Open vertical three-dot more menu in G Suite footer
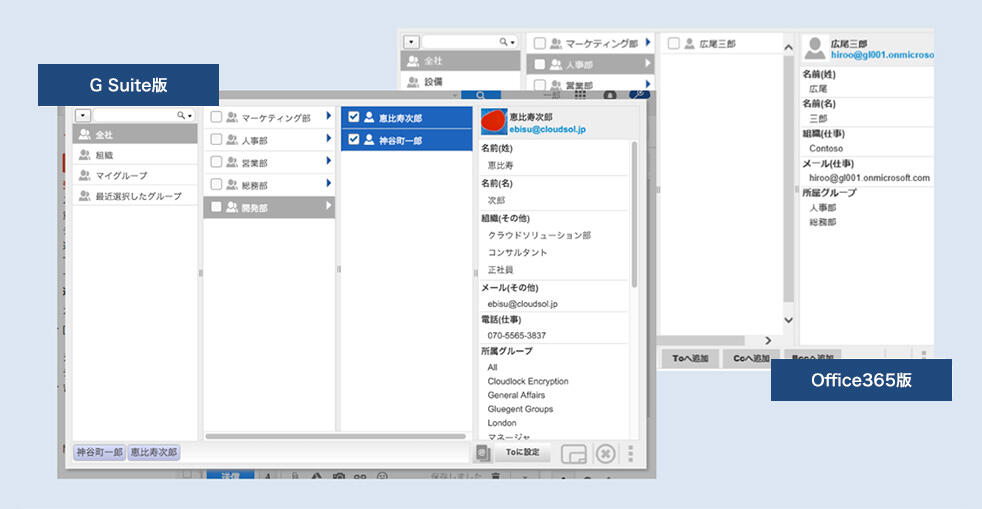The image size is (982, 509). (x=631, y=453)
